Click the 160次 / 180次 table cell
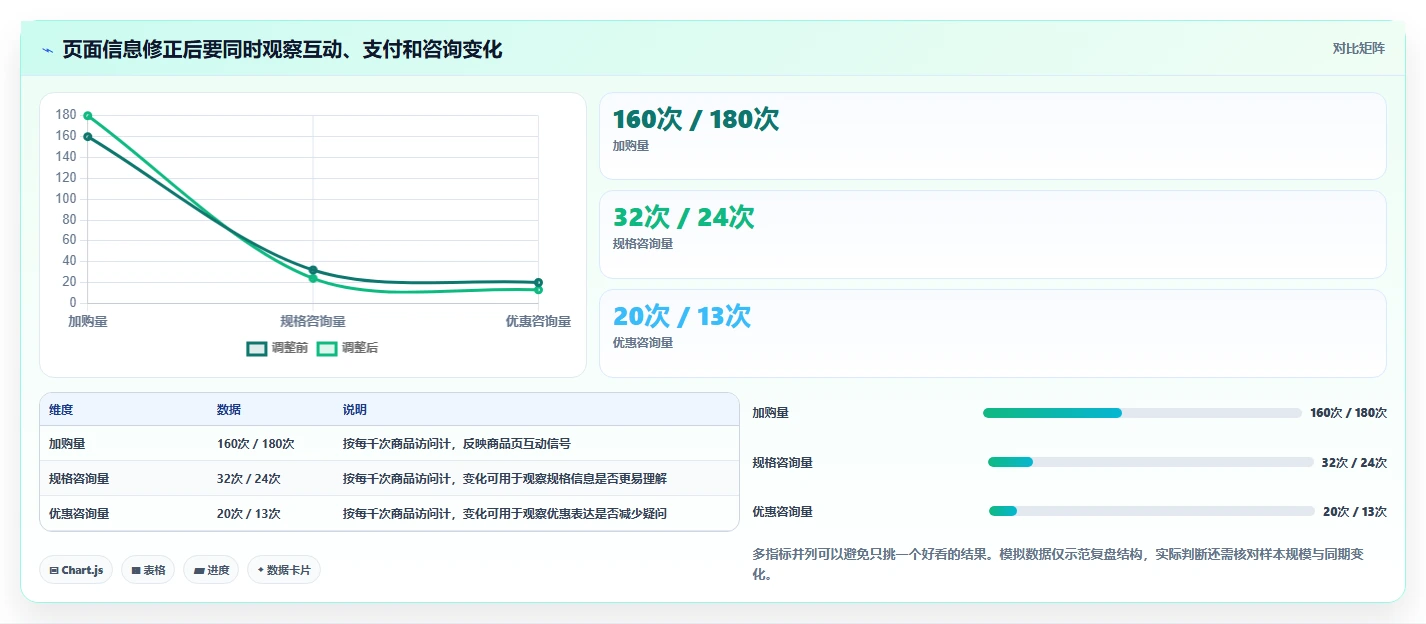The height and width of the screenshot is (624, 1426). click(255, 444)
